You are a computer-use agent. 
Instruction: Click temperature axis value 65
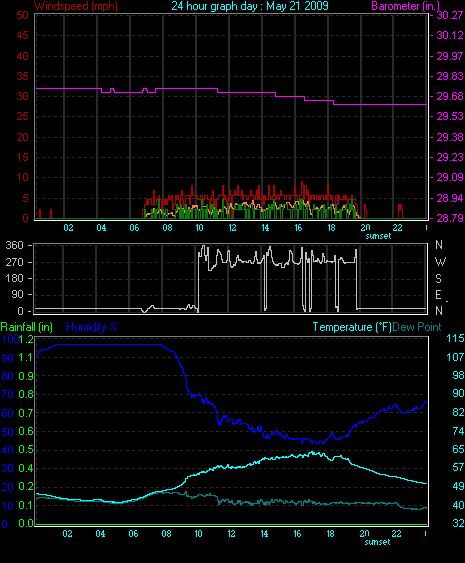(459, 449)
